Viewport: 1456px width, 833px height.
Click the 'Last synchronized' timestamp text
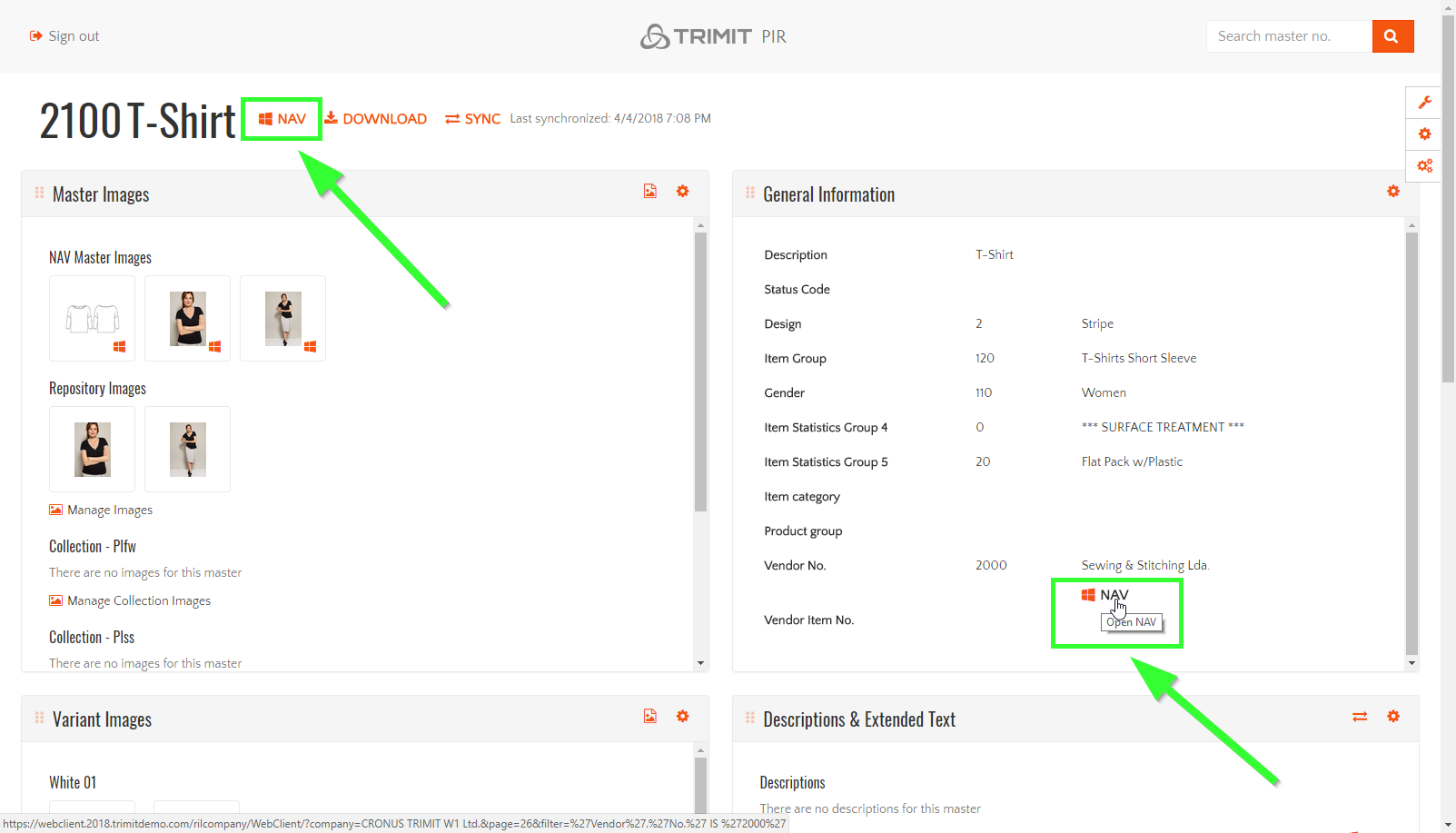coord(610,119)
